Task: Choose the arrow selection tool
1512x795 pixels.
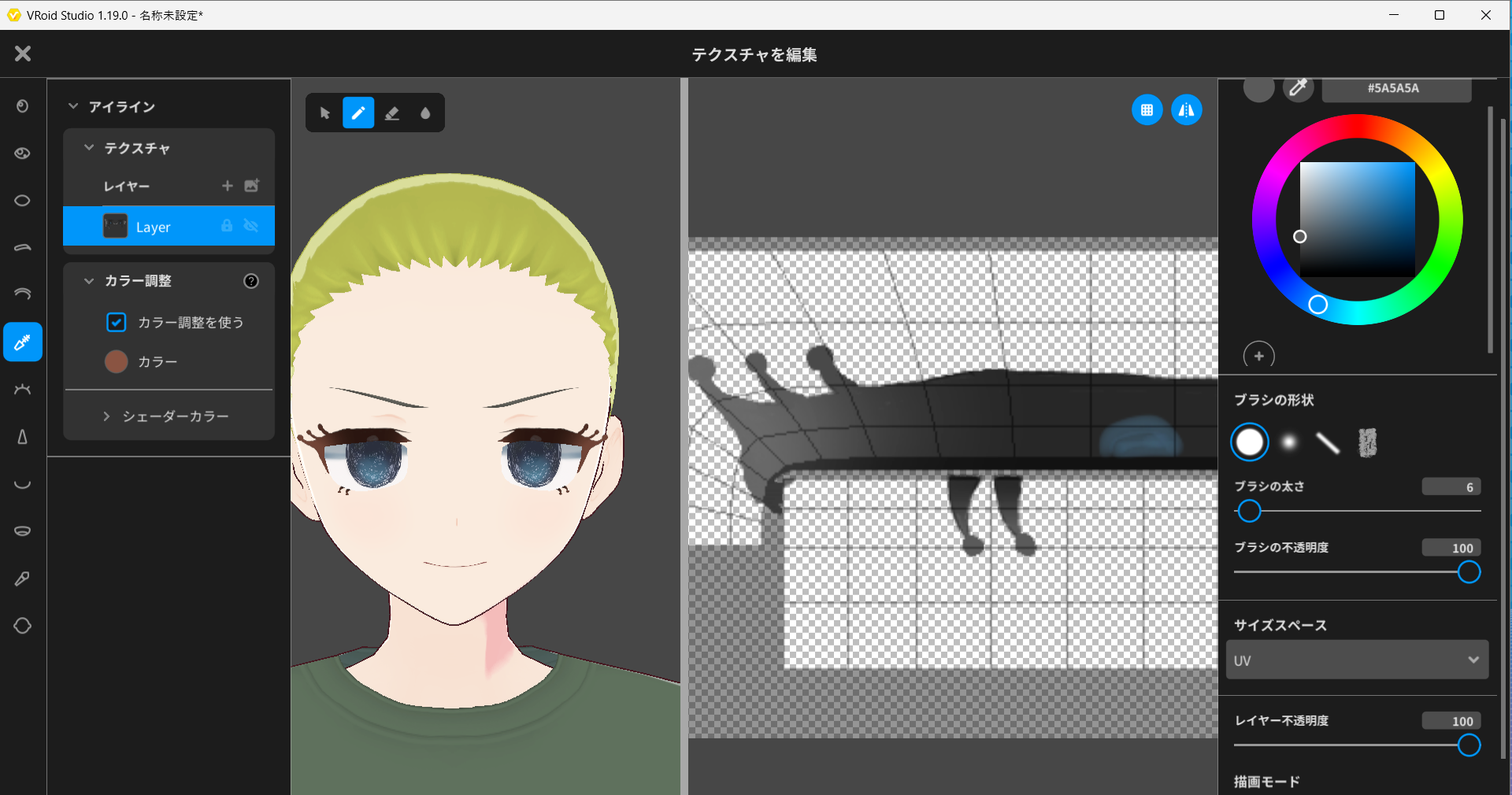Action: [x=324, y=113]
